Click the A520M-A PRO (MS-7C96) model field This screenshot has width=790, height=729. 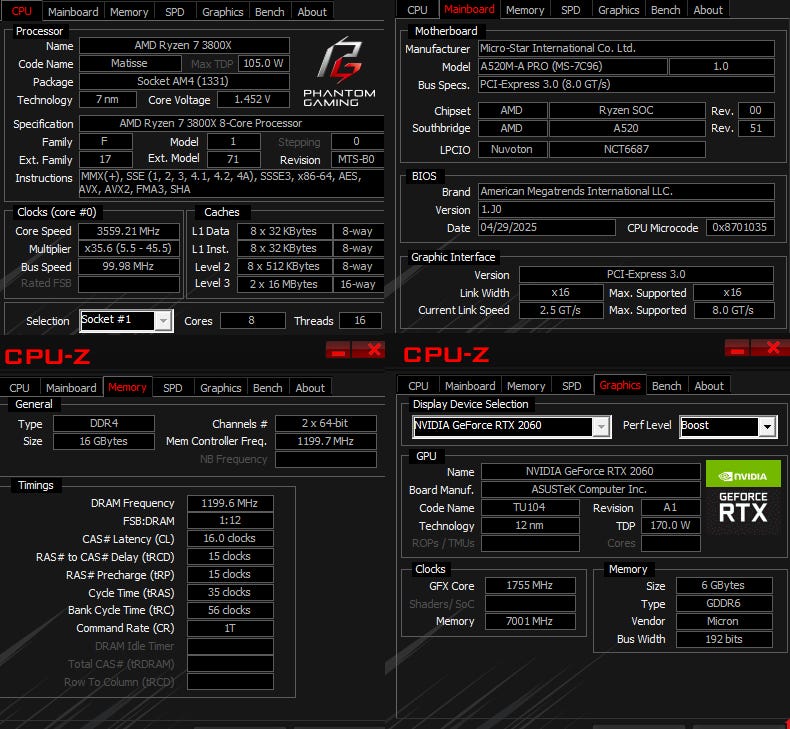[573, 67]
